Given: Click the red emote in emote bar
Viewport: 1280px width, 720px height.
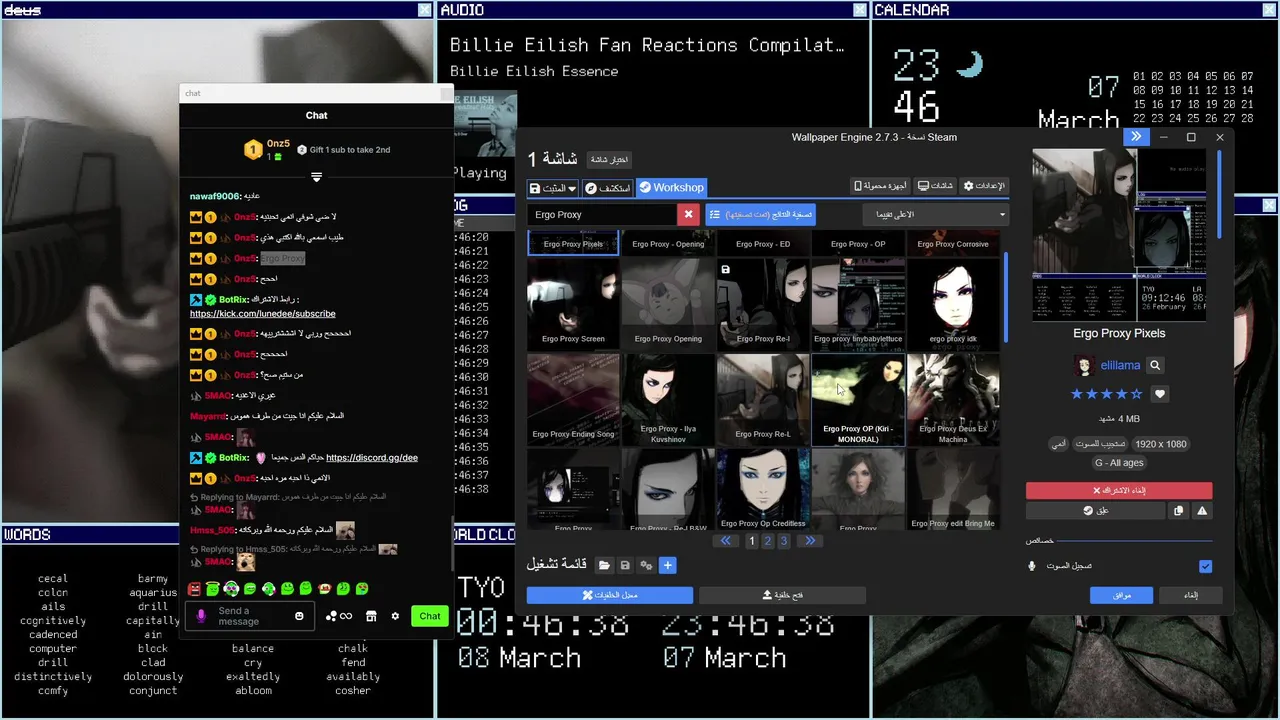Looking at the screenshot, I should tap(194, 589).
